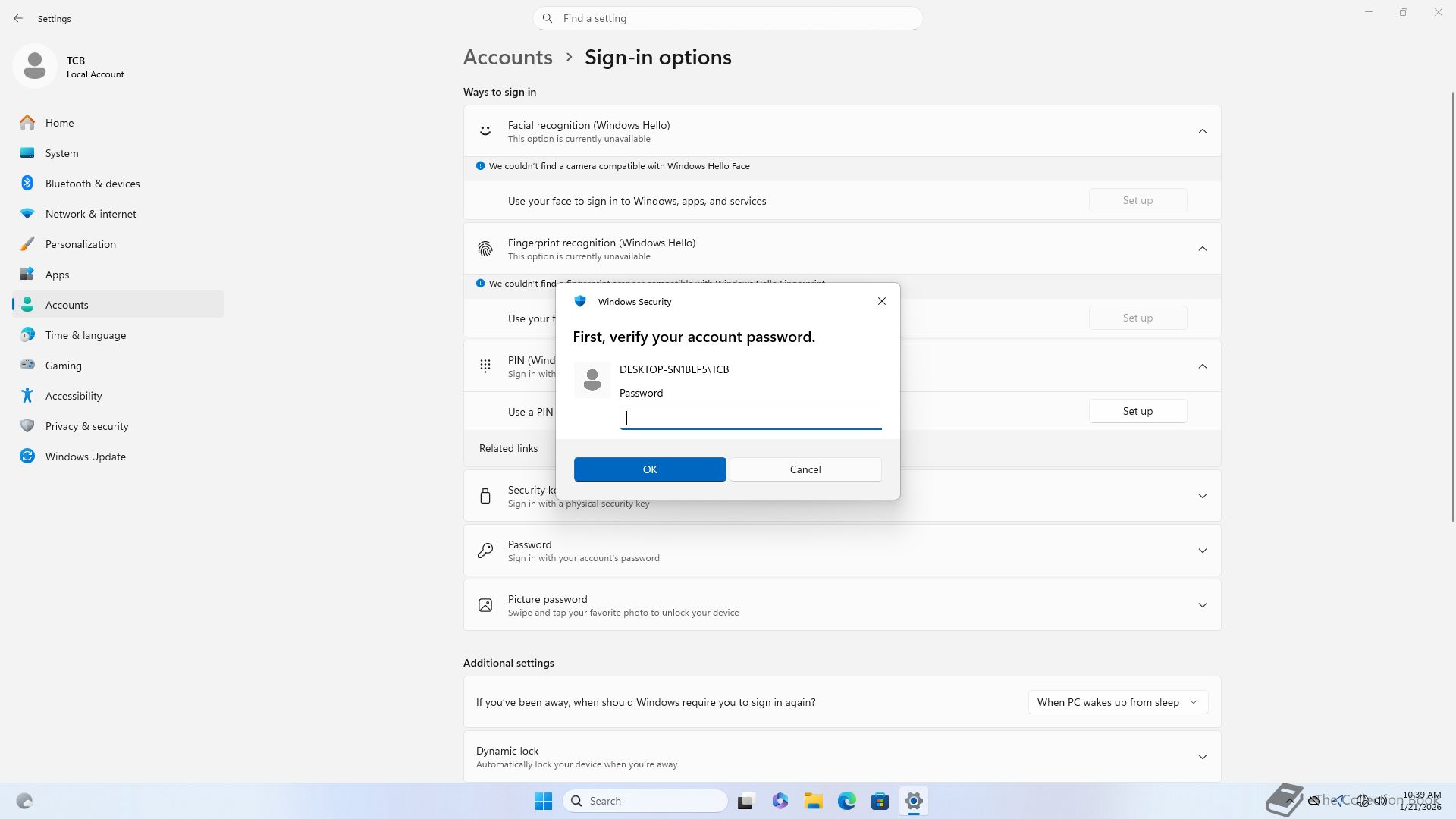This screenshot has width=1456, height=819.
Task: Open Microsoft Edge from the taskbar
Action: [x=846, y=801]
